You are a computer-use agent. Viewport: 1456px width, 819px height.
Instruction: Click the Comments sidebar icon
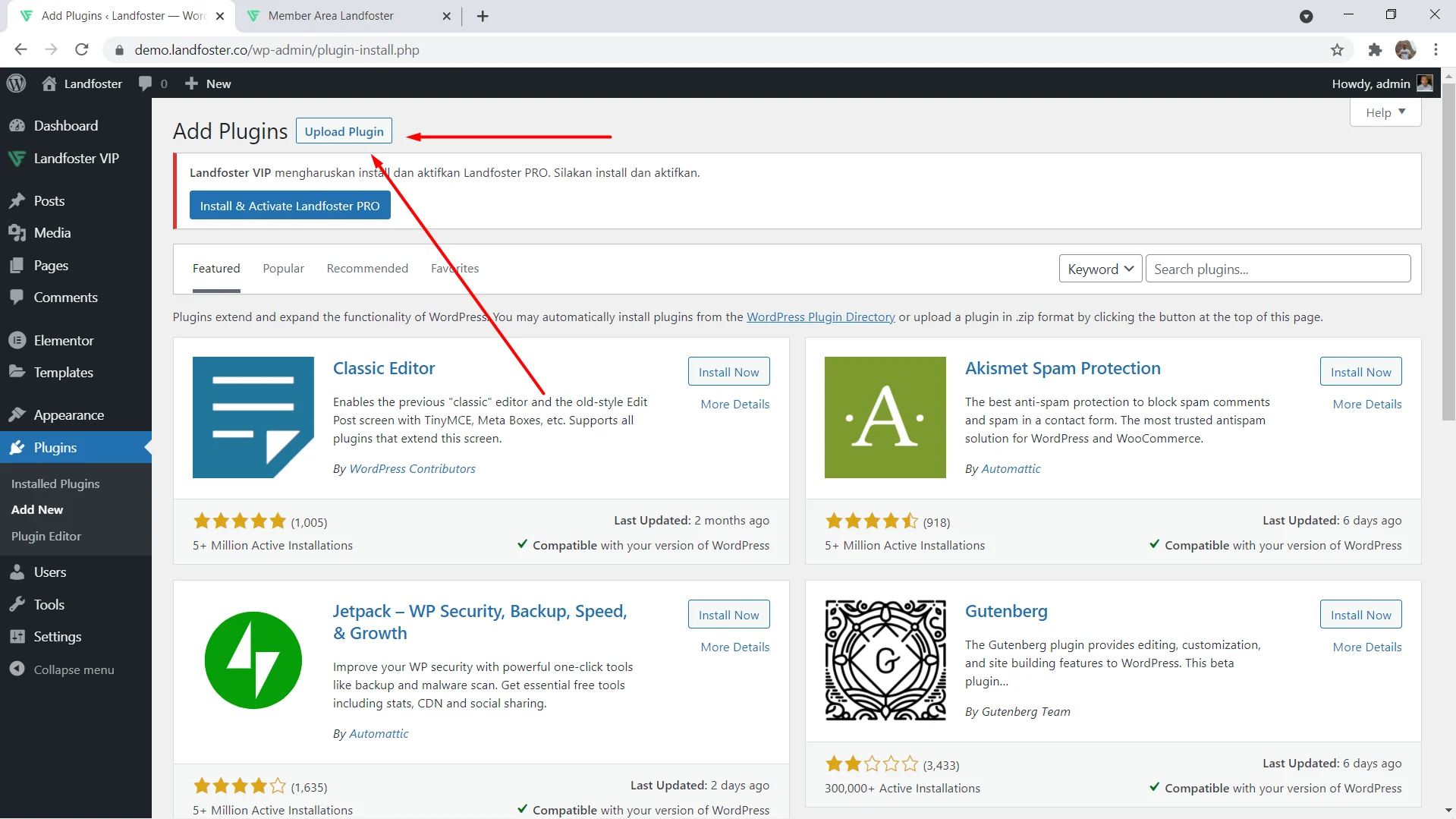(x=17, y=298)
